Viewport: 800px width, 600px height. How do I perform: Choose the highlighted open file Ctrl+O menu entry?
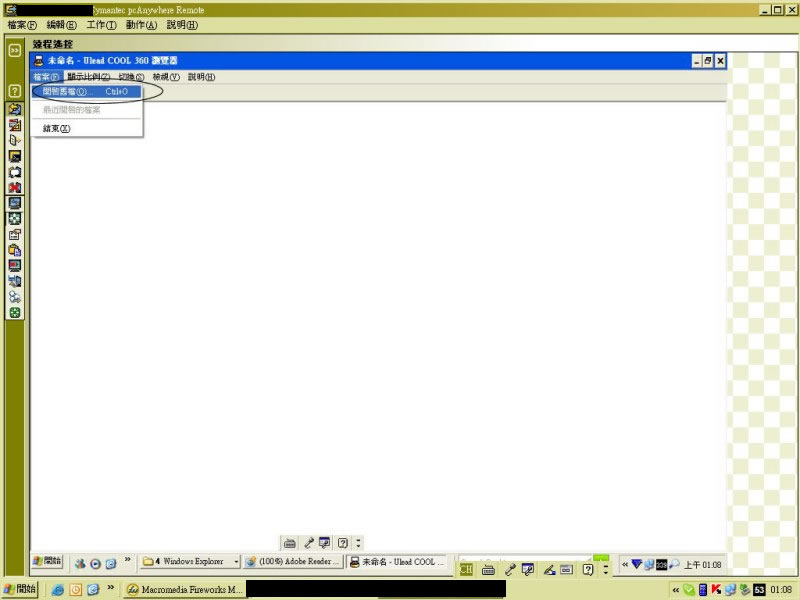click(86, 92)
